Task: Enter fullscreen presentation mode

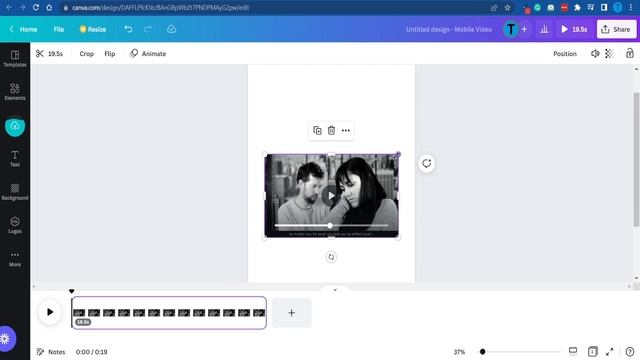Action: (609, 351)
